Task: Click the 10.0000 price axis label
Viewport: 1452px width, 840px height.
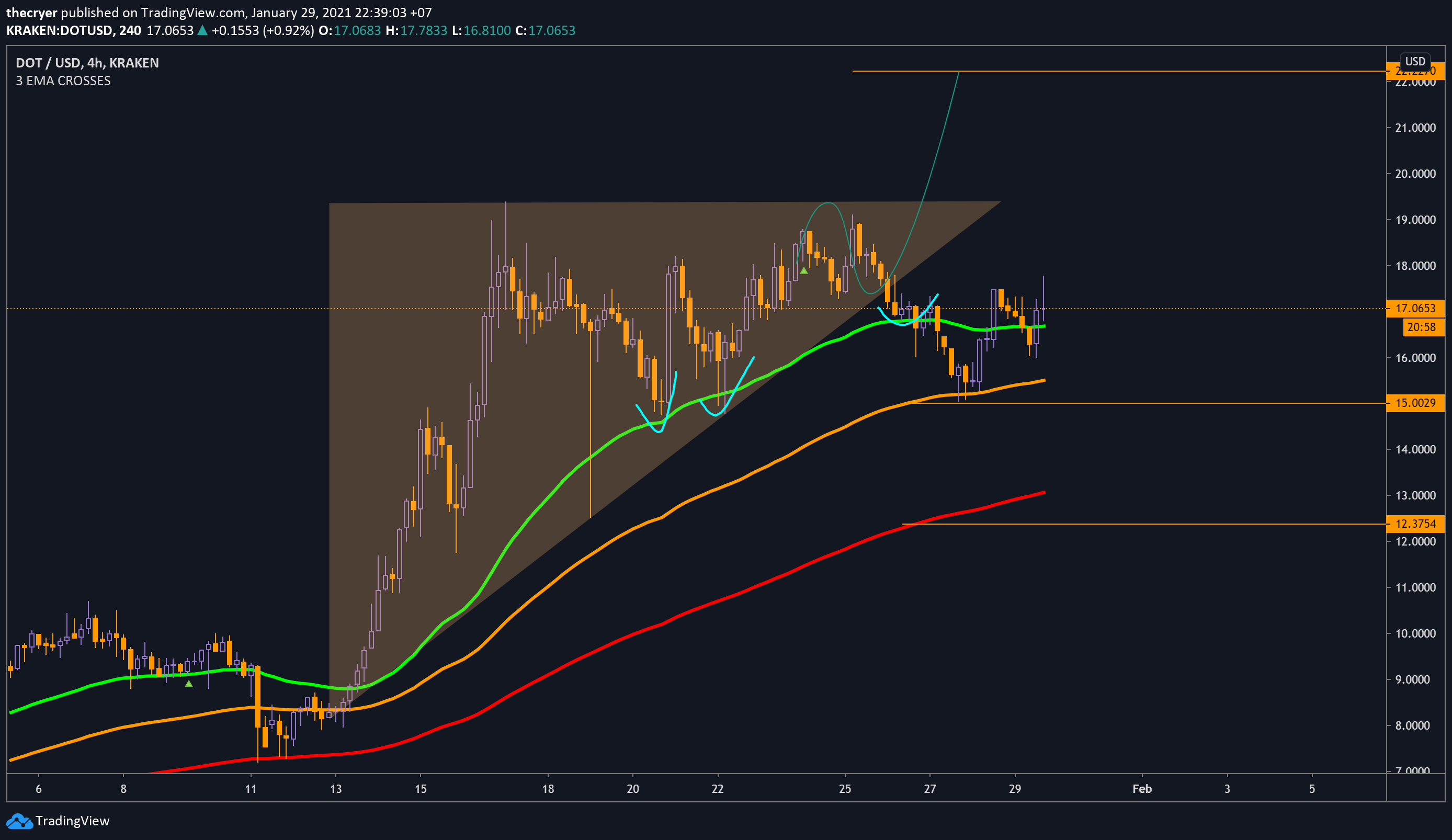Action: [1415, 634]
